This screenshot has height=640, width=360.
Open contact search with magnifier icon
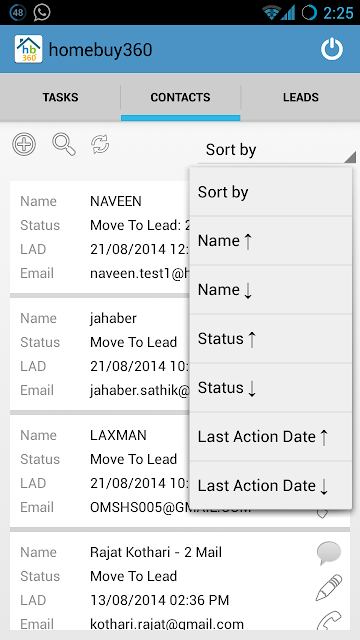tap(64, 144)
